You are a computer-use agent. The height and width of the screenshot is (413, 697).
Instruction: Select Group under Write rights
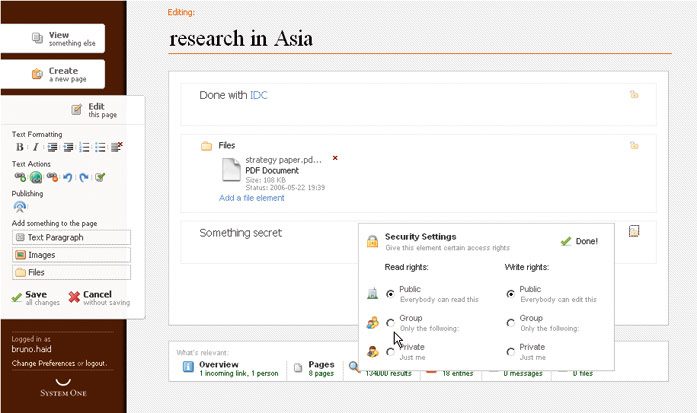click(511, 322)
